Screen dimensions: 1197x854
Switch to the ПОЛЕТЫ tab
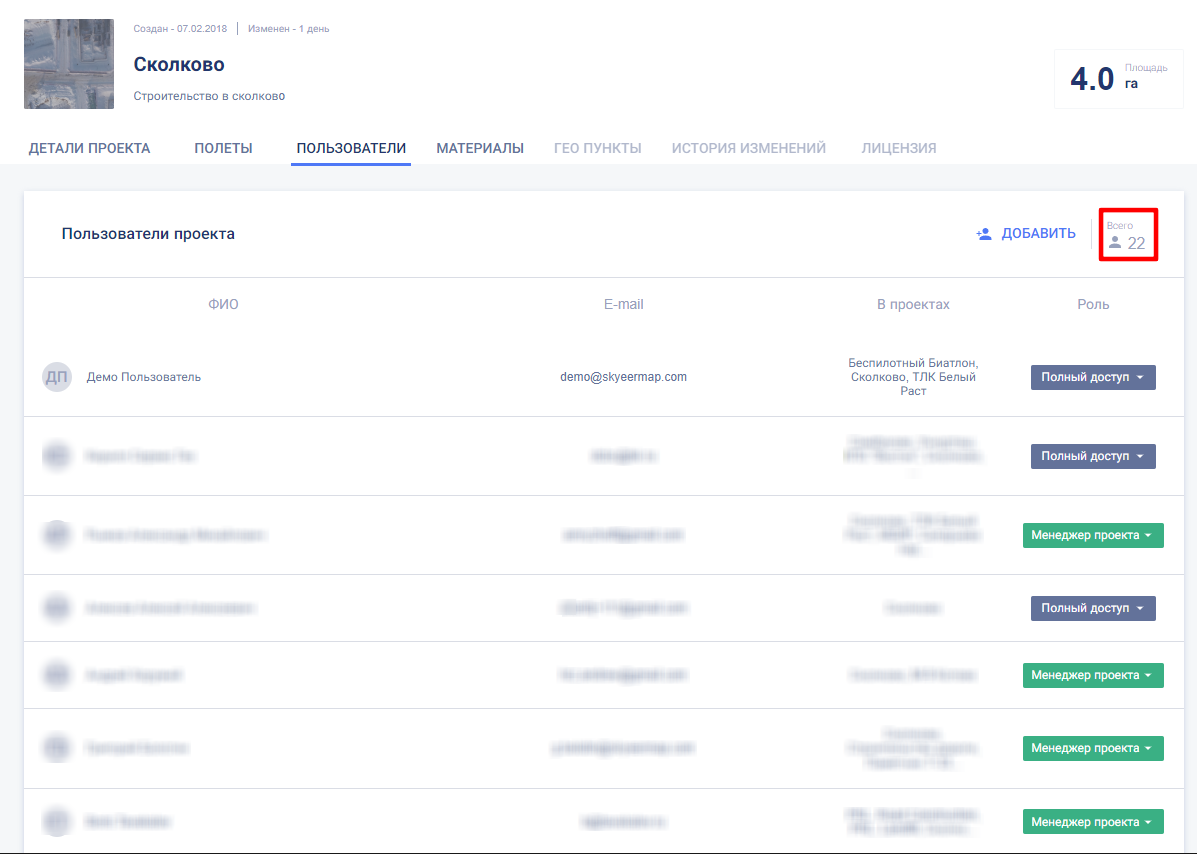223,148
